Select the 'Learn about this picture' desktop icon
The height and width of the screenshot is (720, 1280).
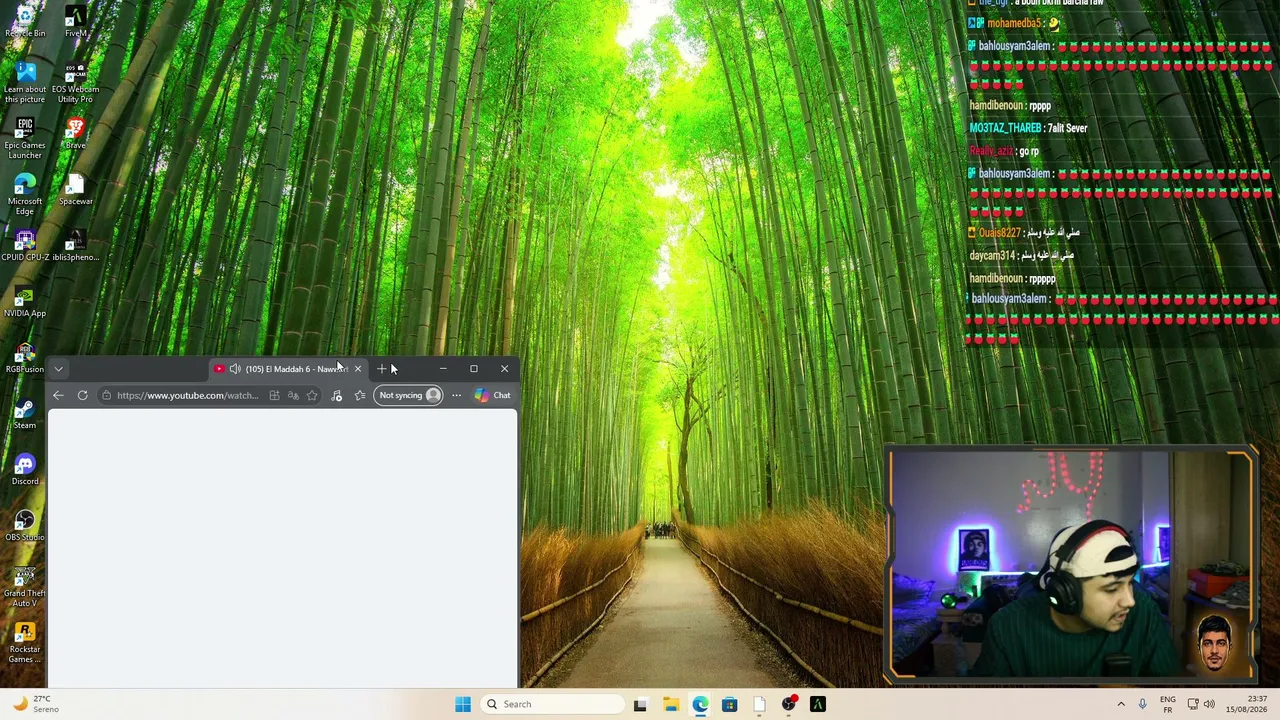tap(25, 82)
